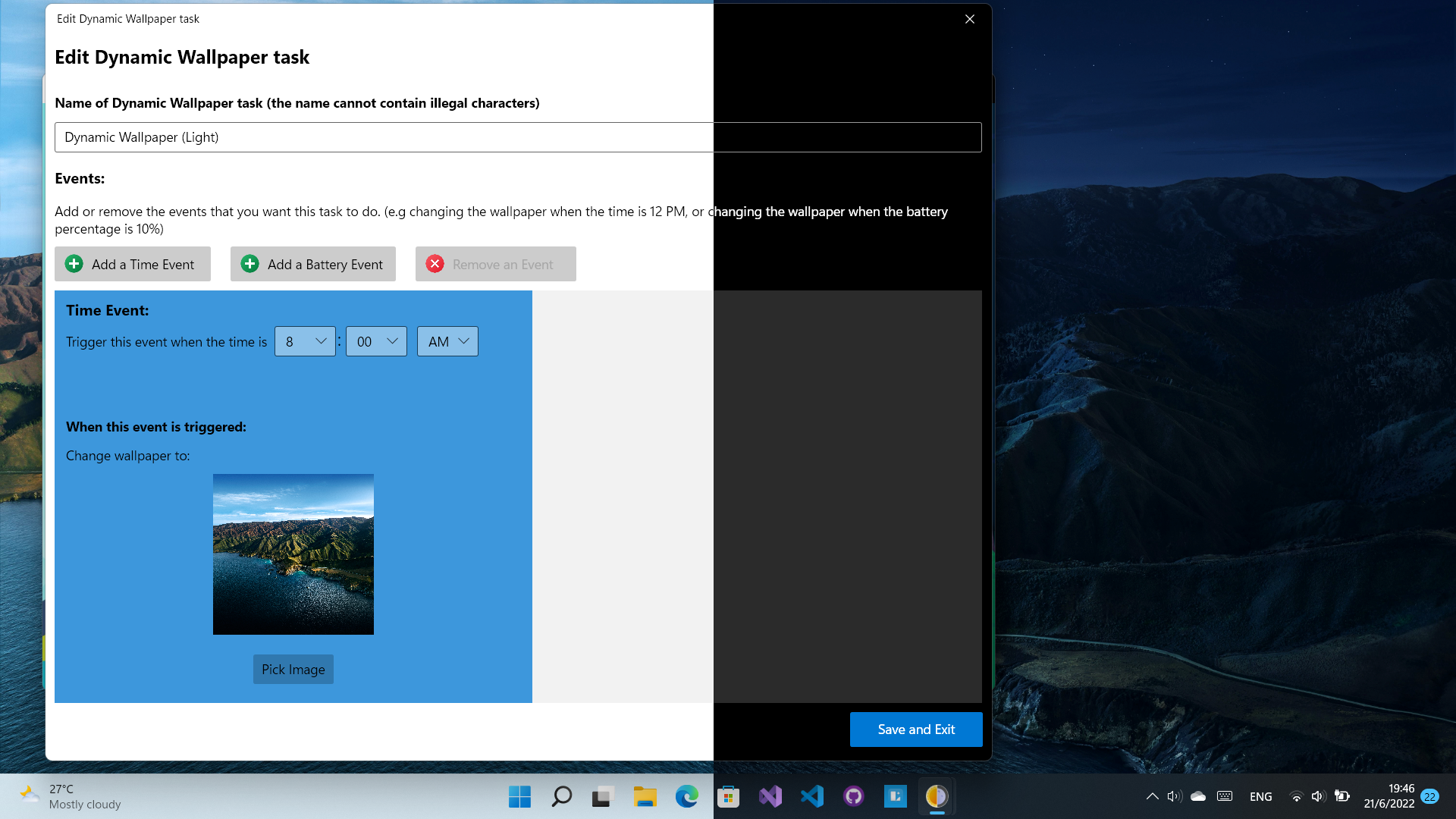Open File Explorer from taskbar
Viewport: 1456px width, 819px height.
pos(645,796)
